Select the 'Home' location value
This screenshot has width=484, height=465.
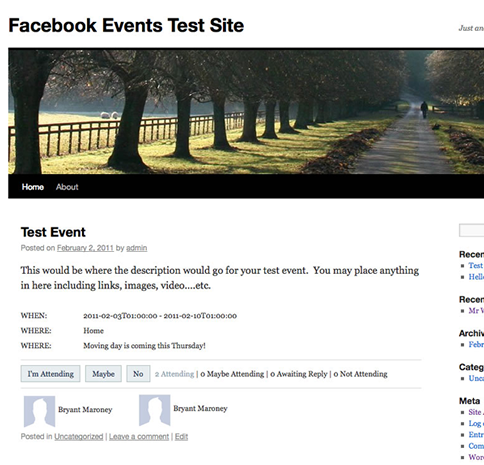pos(94,331)
